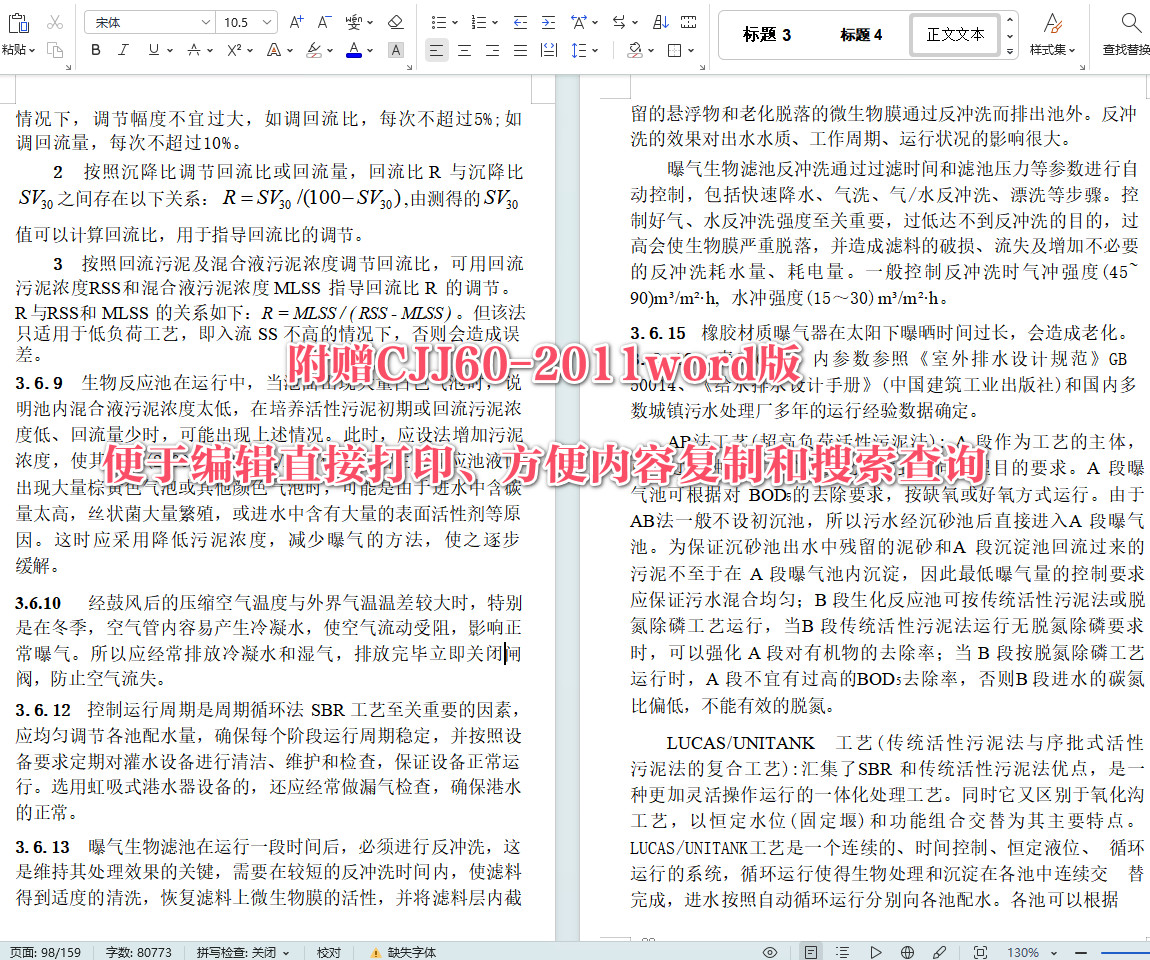
Task: Toggle bold formatting with the B icon
Action: 95,49
